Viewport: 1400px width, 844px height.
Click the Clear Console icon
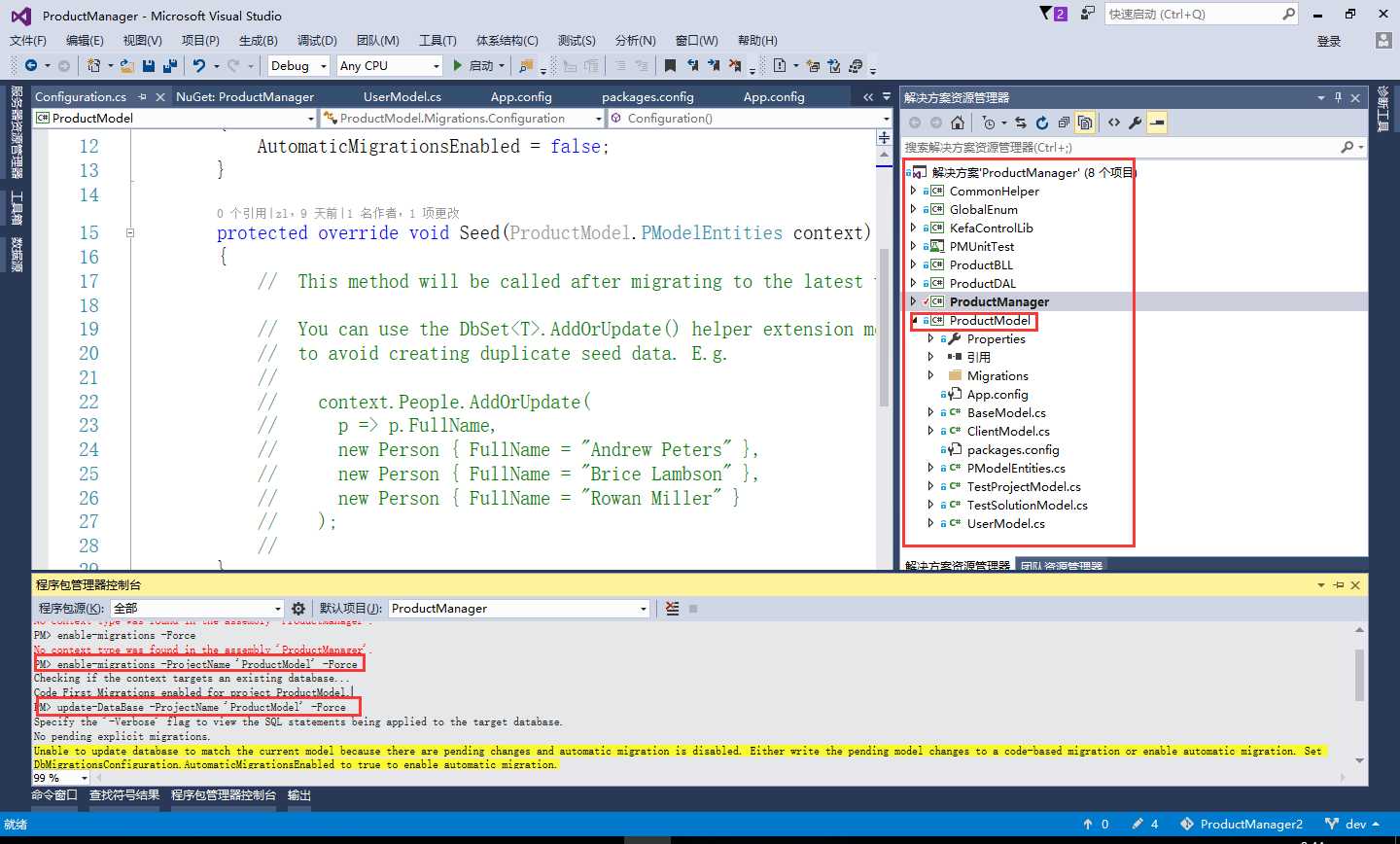[x=672, y=609]
